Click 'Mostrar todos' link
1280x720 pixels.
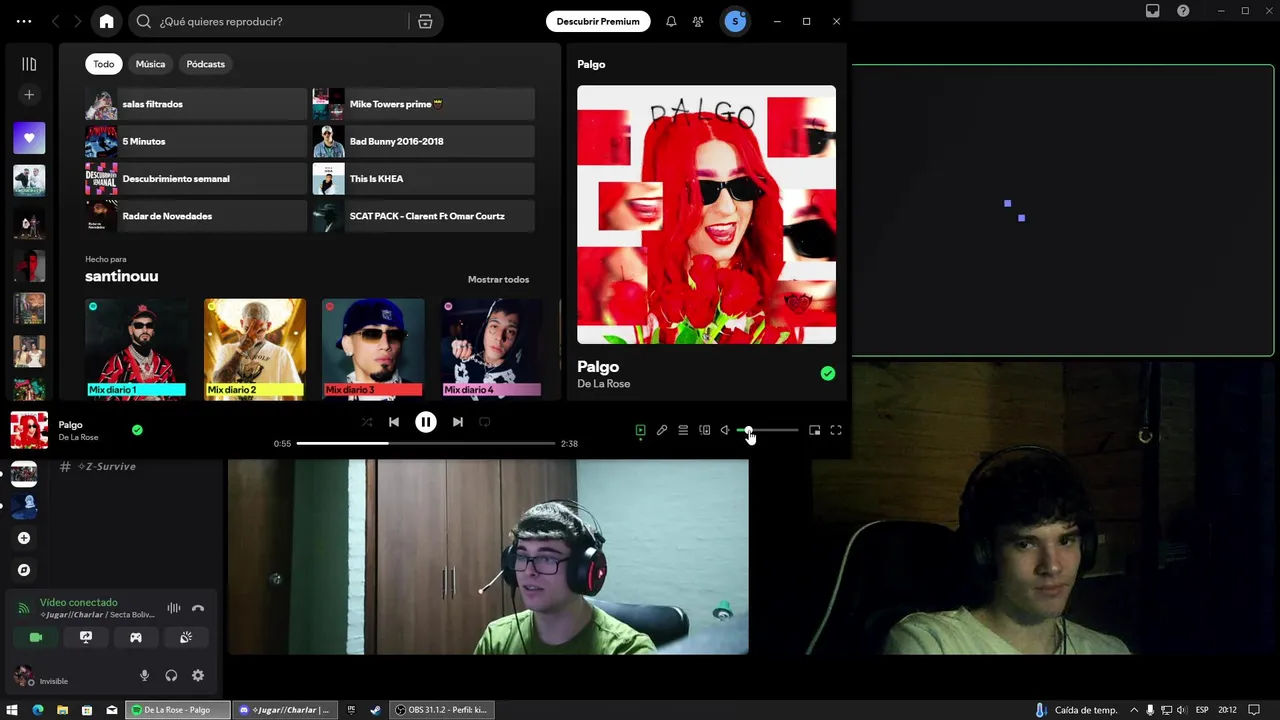[x=498, y=279]
